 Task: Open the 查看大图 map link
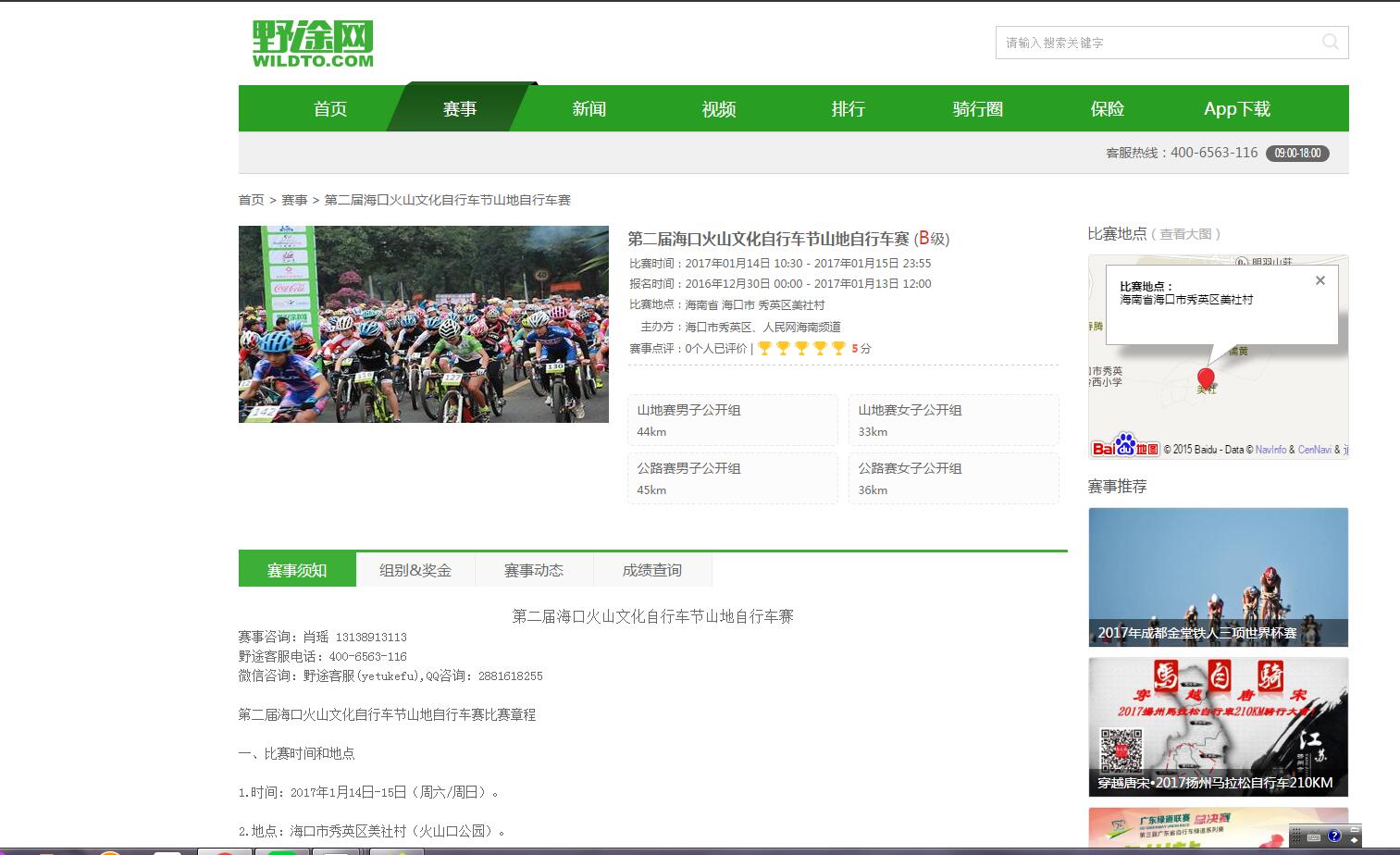point(1185,234)
